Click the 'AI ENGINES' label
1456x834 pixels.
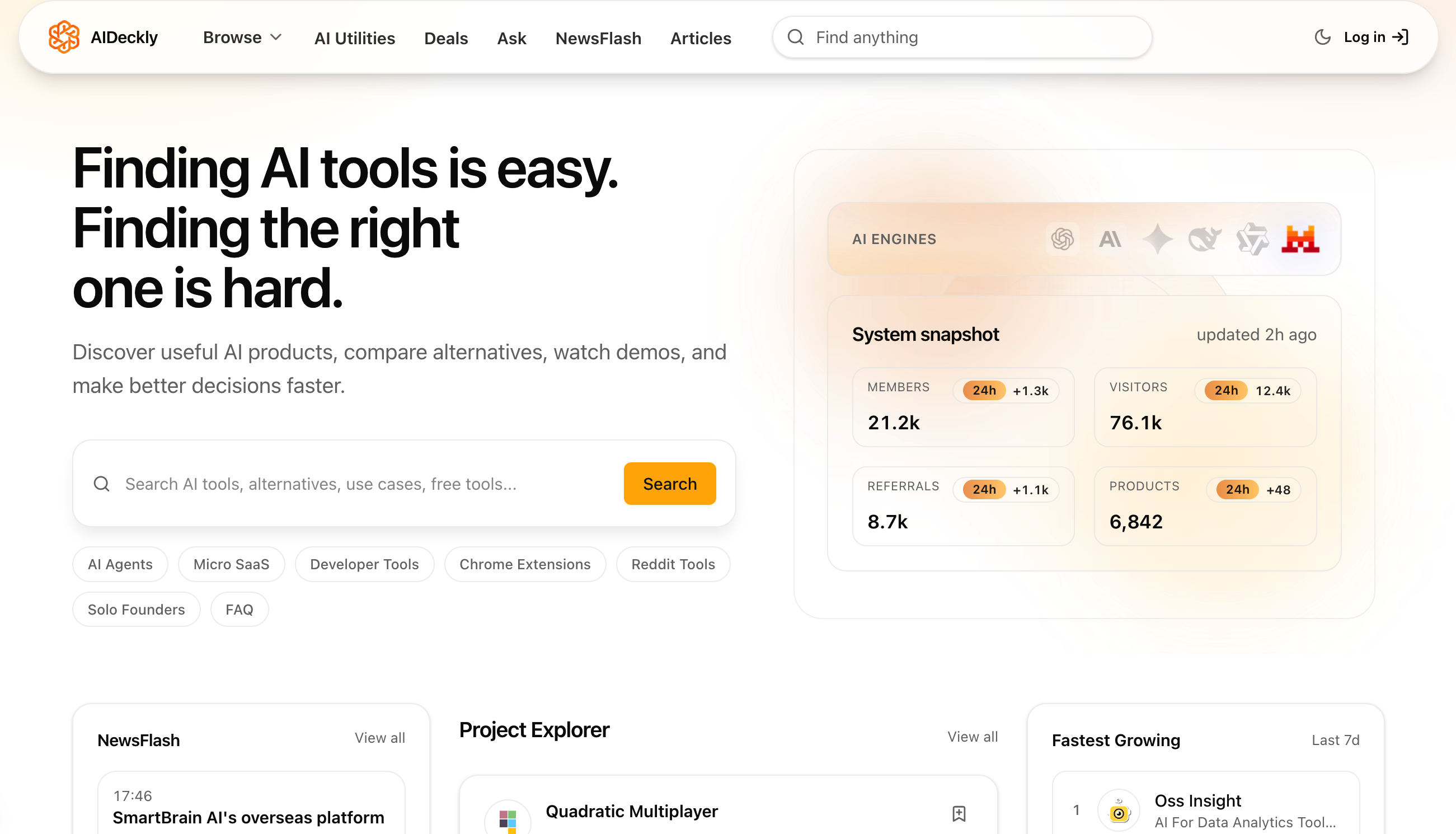tap(894, 239)
